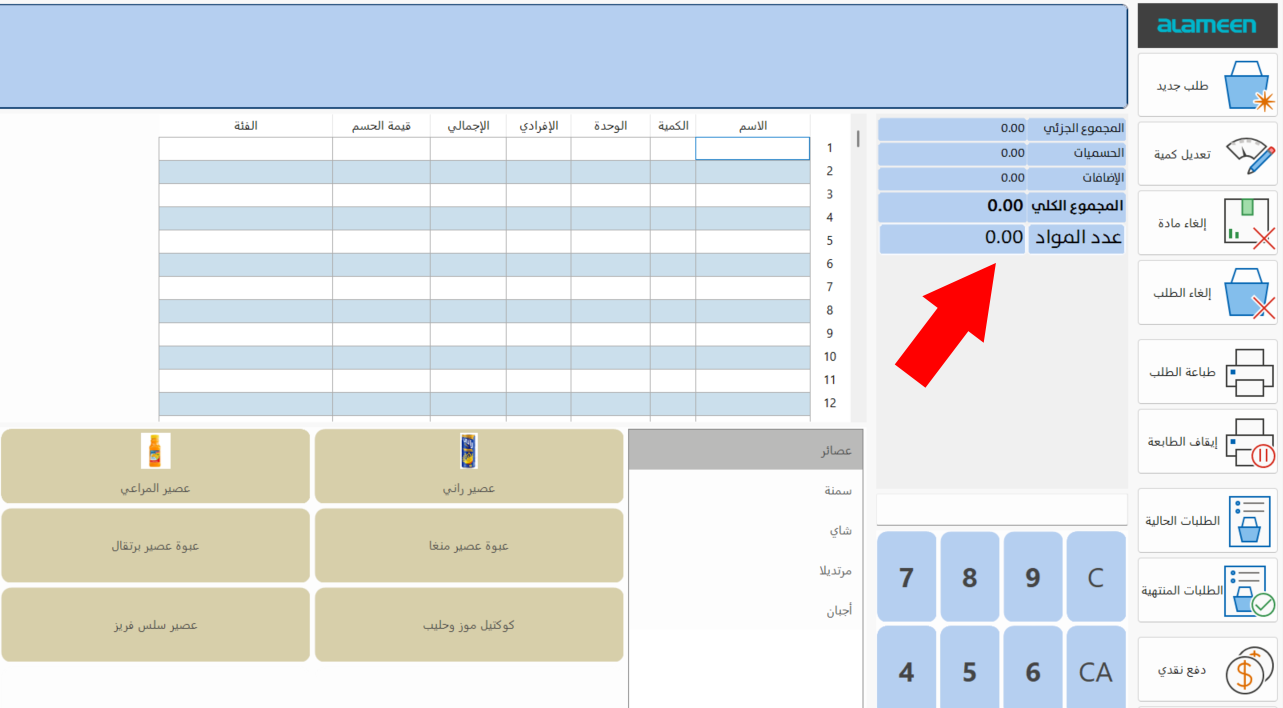Screen dimensions: 1283x708
Task: Add عصير المراعي to the order
Action: (155, 466)
